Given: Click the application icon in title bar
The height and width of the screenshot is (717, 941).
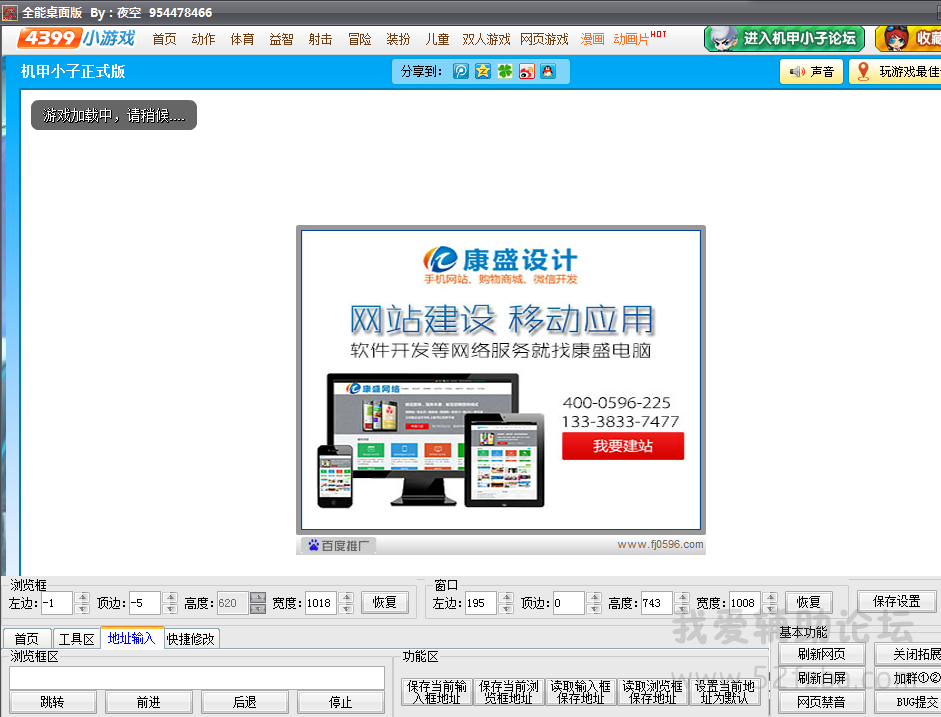Looking at the screenshot, I should click(10, 12).
